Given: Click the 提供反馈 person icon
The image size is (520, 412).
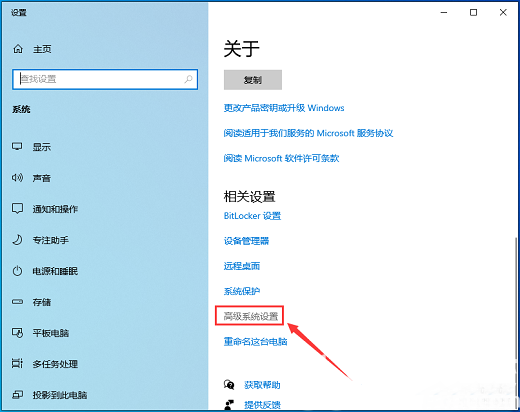Looking at the screenshot, I should (229, 405).
